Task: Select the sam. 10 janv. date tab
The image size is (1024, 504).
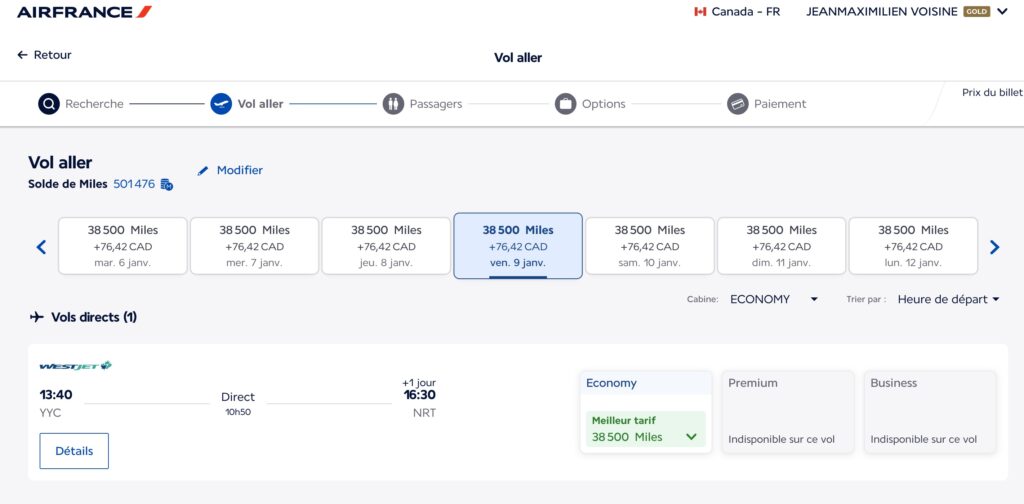Action: (650, 246)
